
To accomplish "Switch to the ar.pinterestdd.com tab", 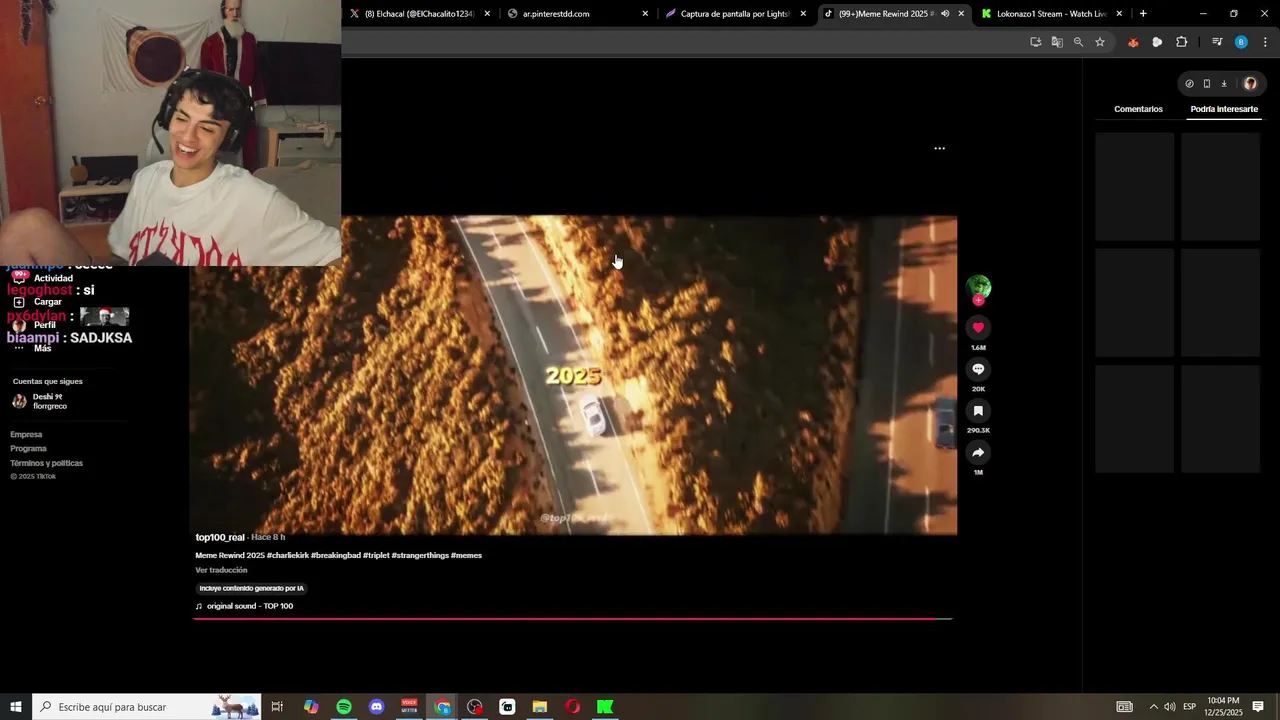I will pos(578,14).
